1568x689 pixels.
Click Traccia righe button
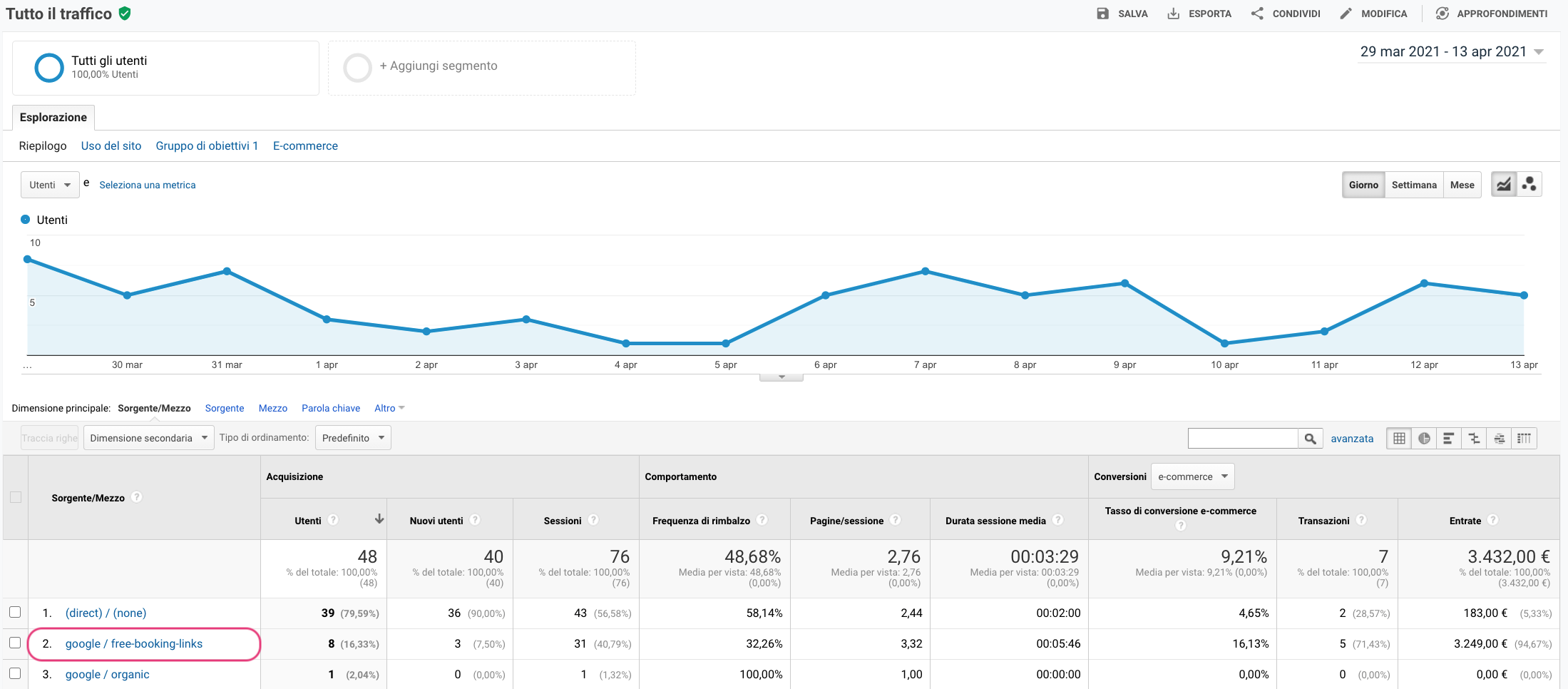coord(49,438)
